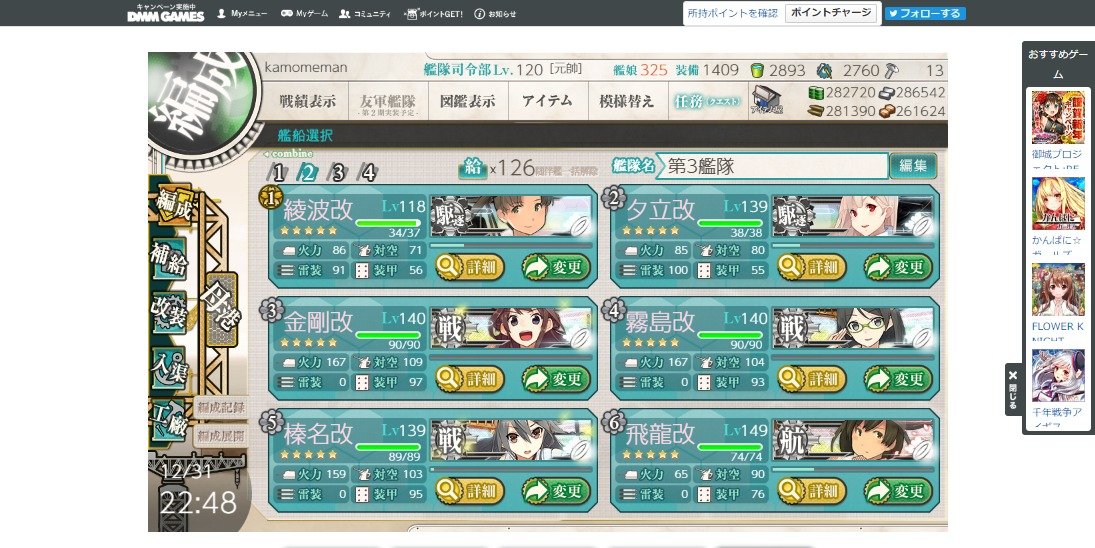This screenshot has width=1095, height=548.
Task: Open the 補給 resupply sidebar icon
Action: pyautogui.click(x=168, y=257)
